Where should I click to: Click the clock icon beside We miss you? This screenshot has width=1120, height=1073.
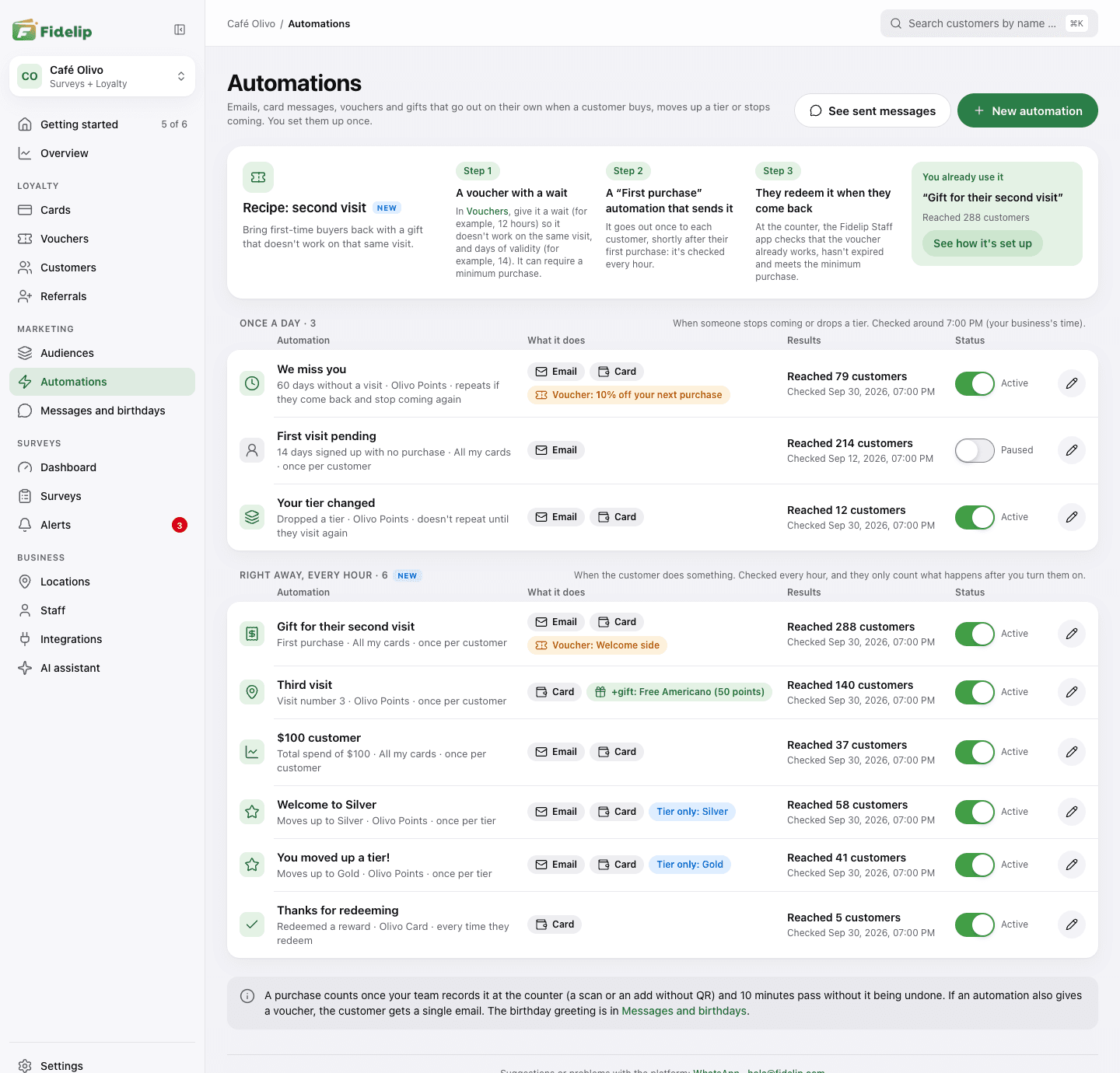coord(252,383)
